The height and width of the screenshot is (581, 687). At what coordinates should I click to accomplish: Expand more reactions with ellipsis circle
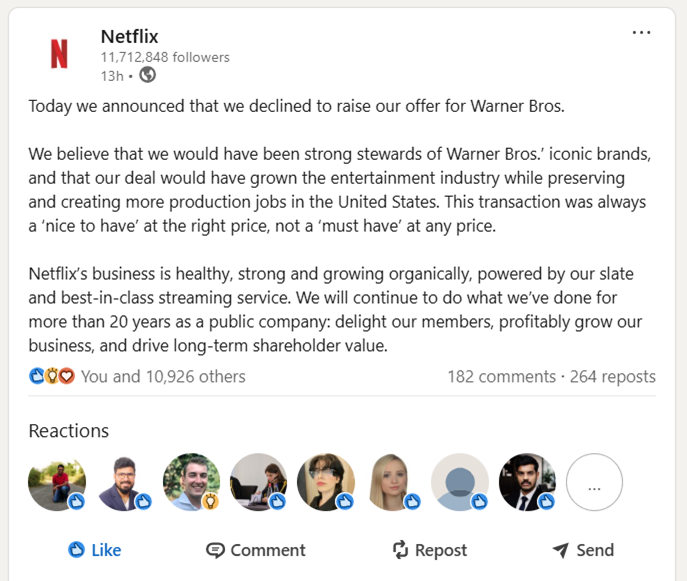pyautogui.click(x=594, y=483)
